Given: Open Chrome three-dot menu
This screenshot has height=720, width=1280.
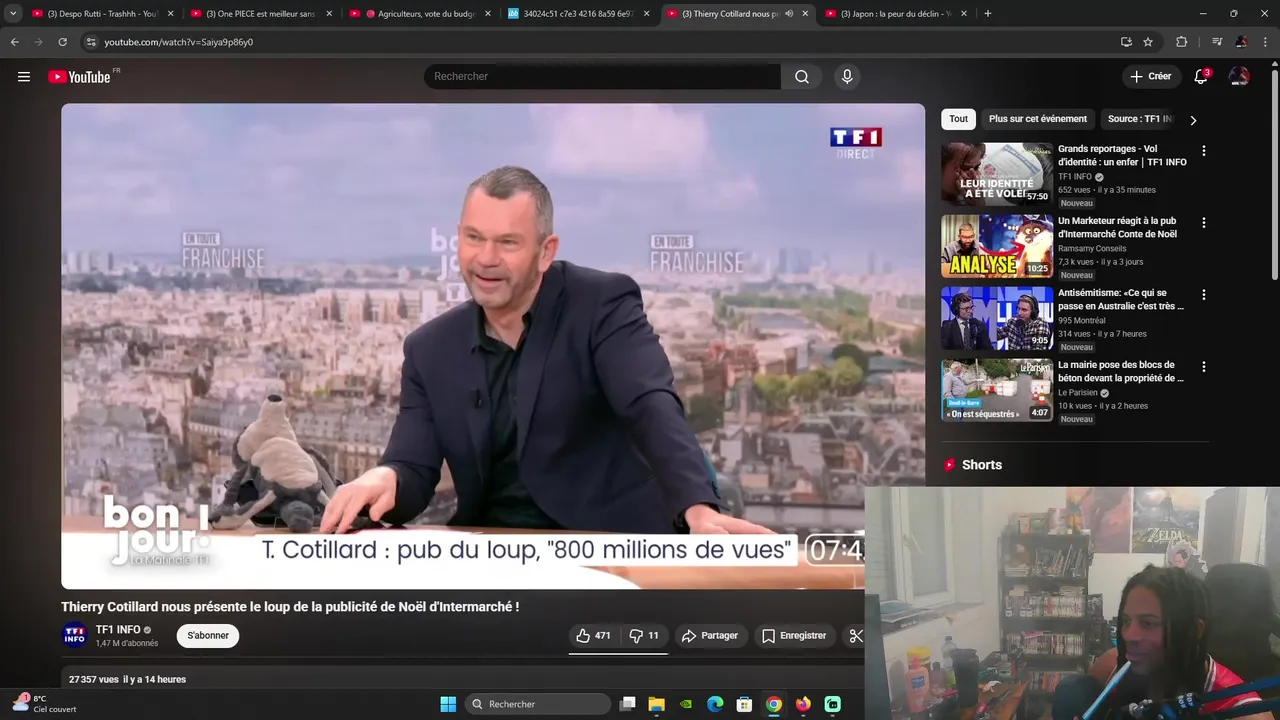Looking at the screenshot, I should point(1265,42).
